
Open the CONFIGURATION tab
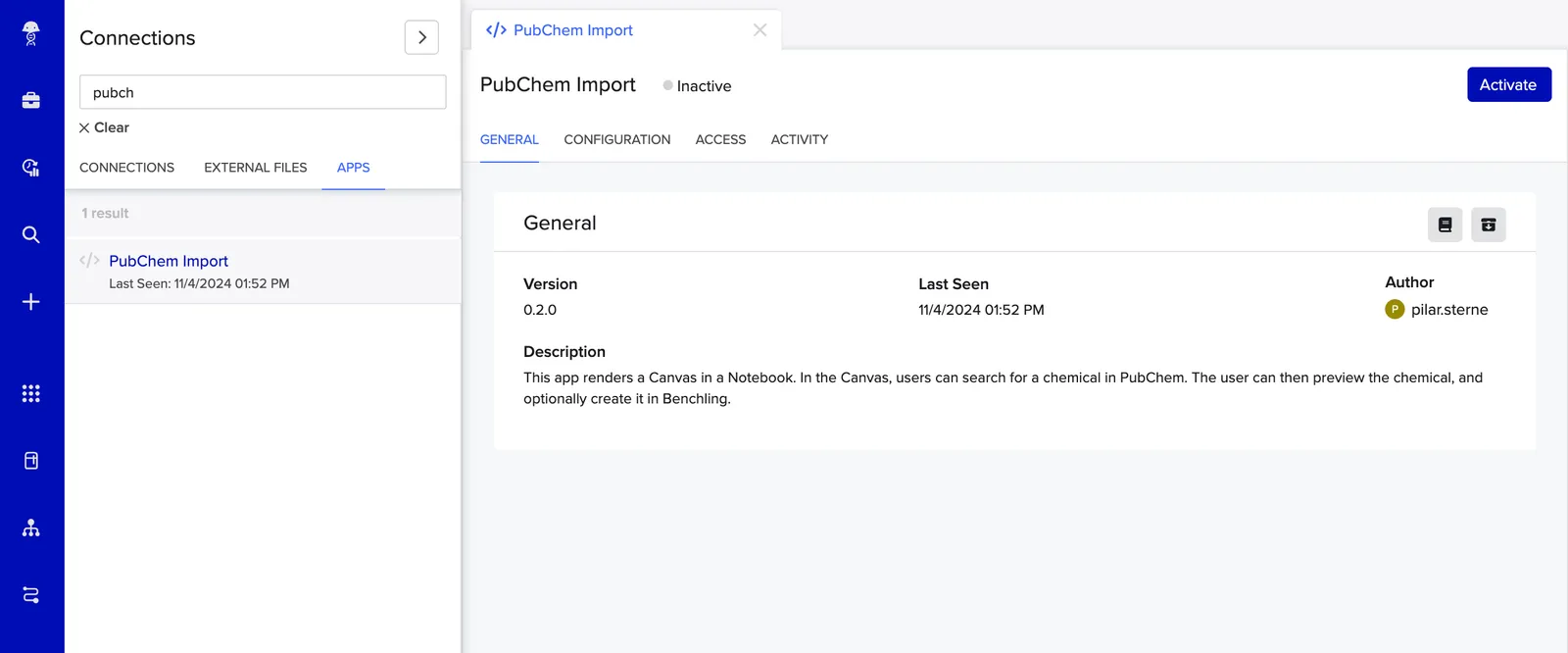pos(616,139)
